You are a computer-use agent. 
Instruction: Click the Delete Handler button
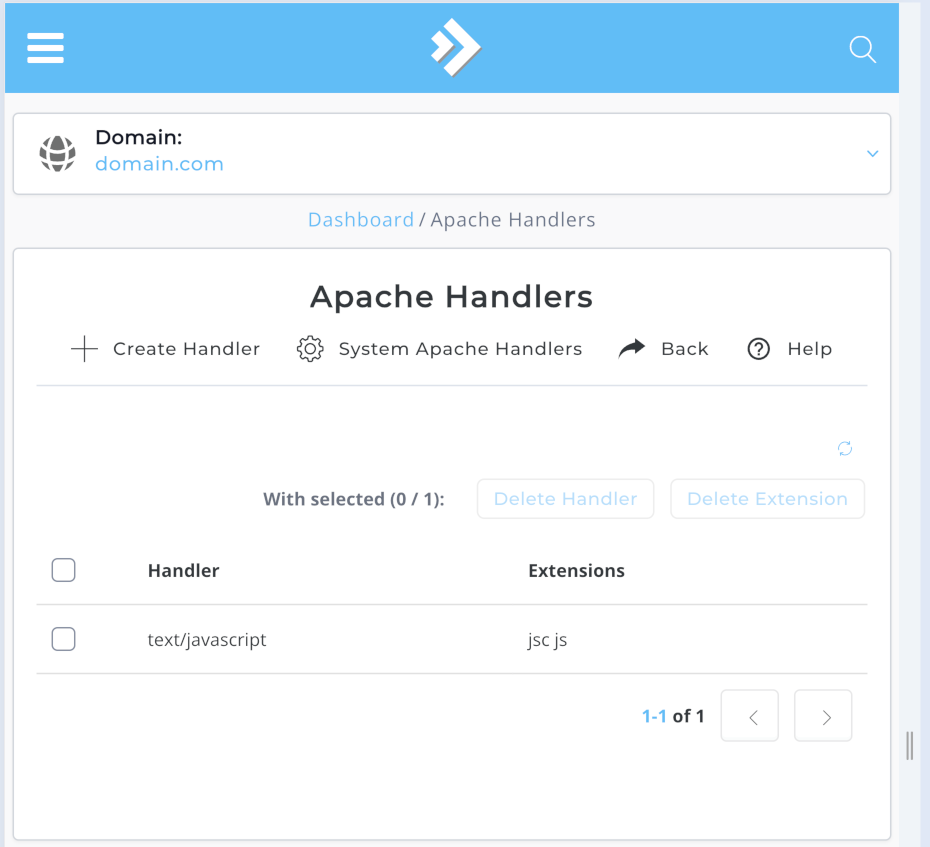565,498
